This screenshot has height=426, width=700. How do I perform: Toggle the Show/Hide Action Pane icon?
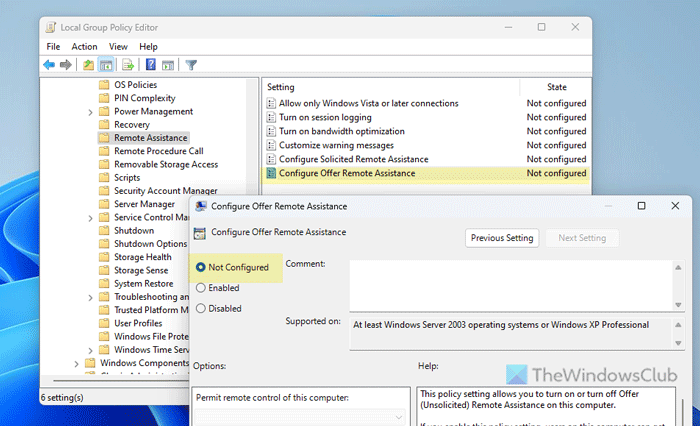coord(166,65)
